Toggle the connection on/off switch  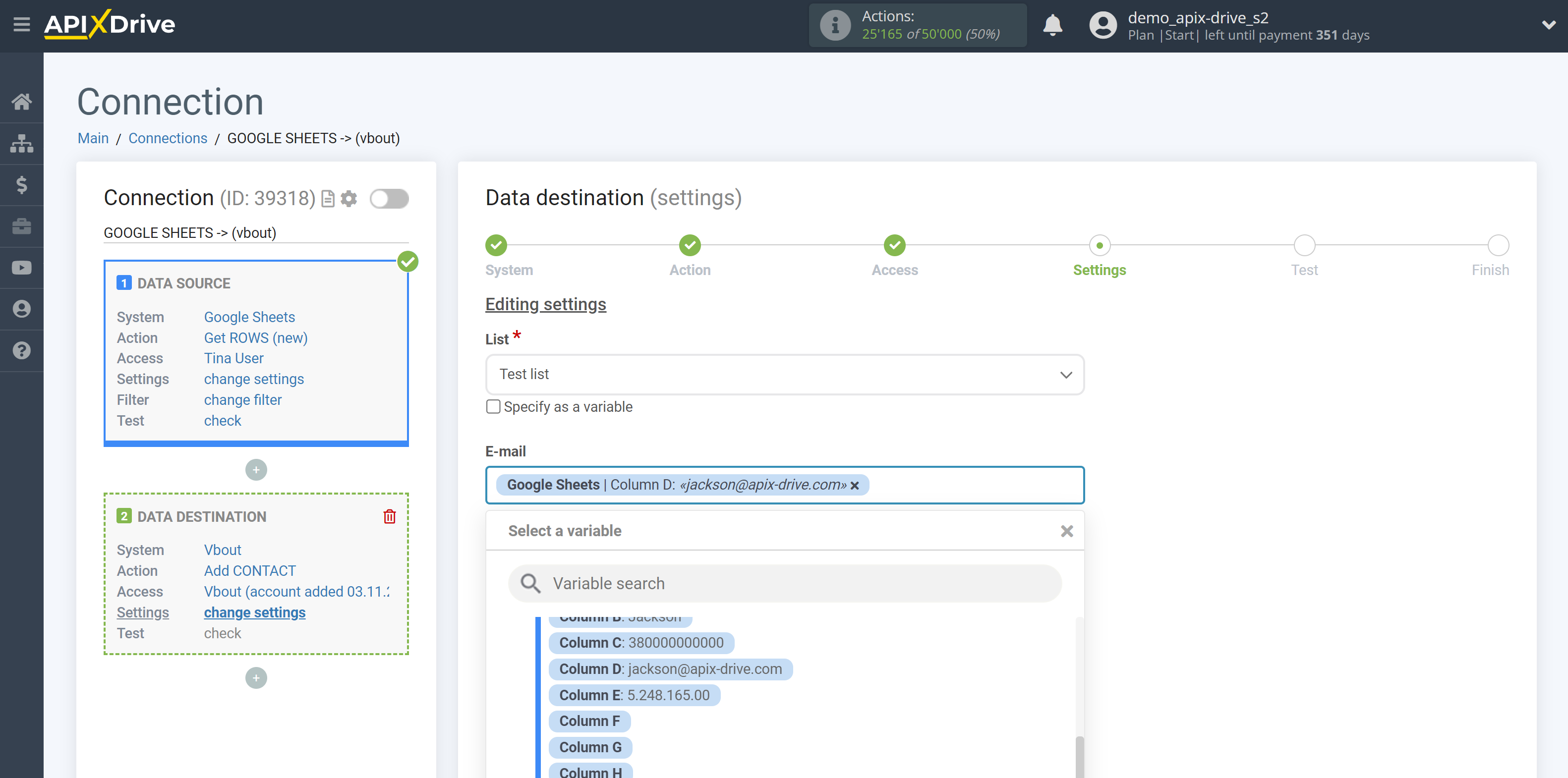point(389,199)
